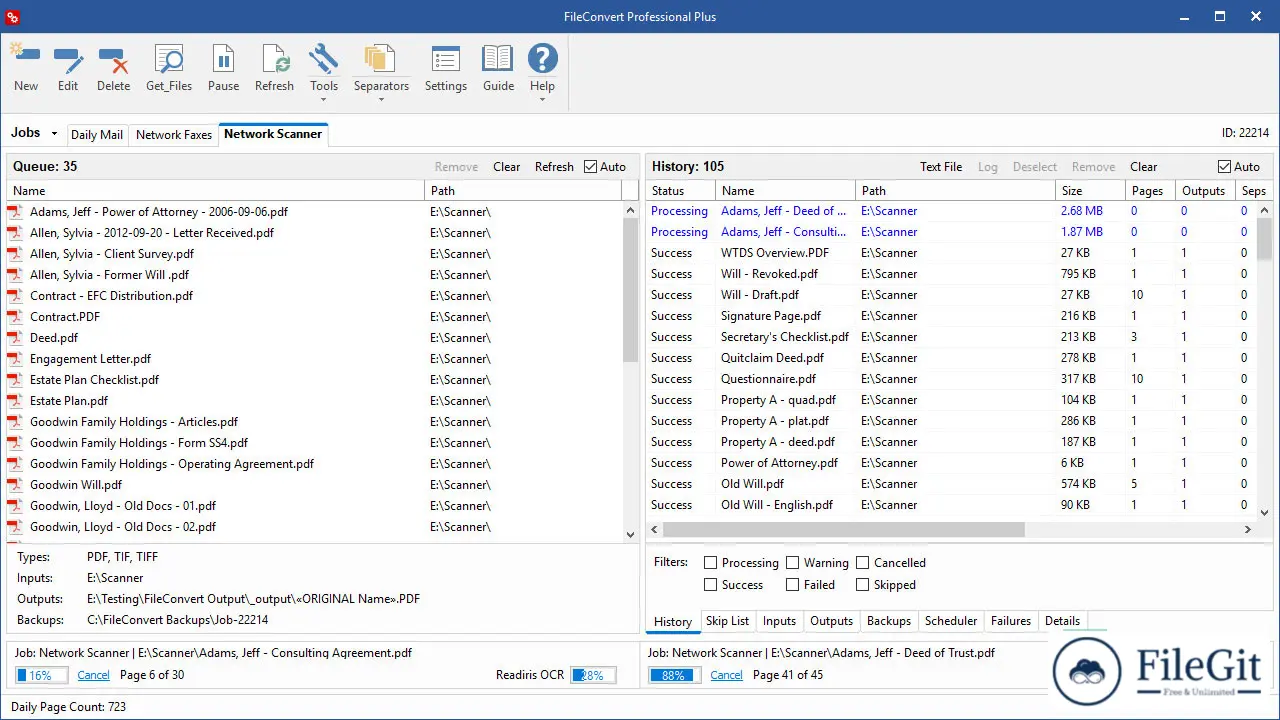Click the Pause toolbar icon
1280x720 pixels.
pos(223,58)
